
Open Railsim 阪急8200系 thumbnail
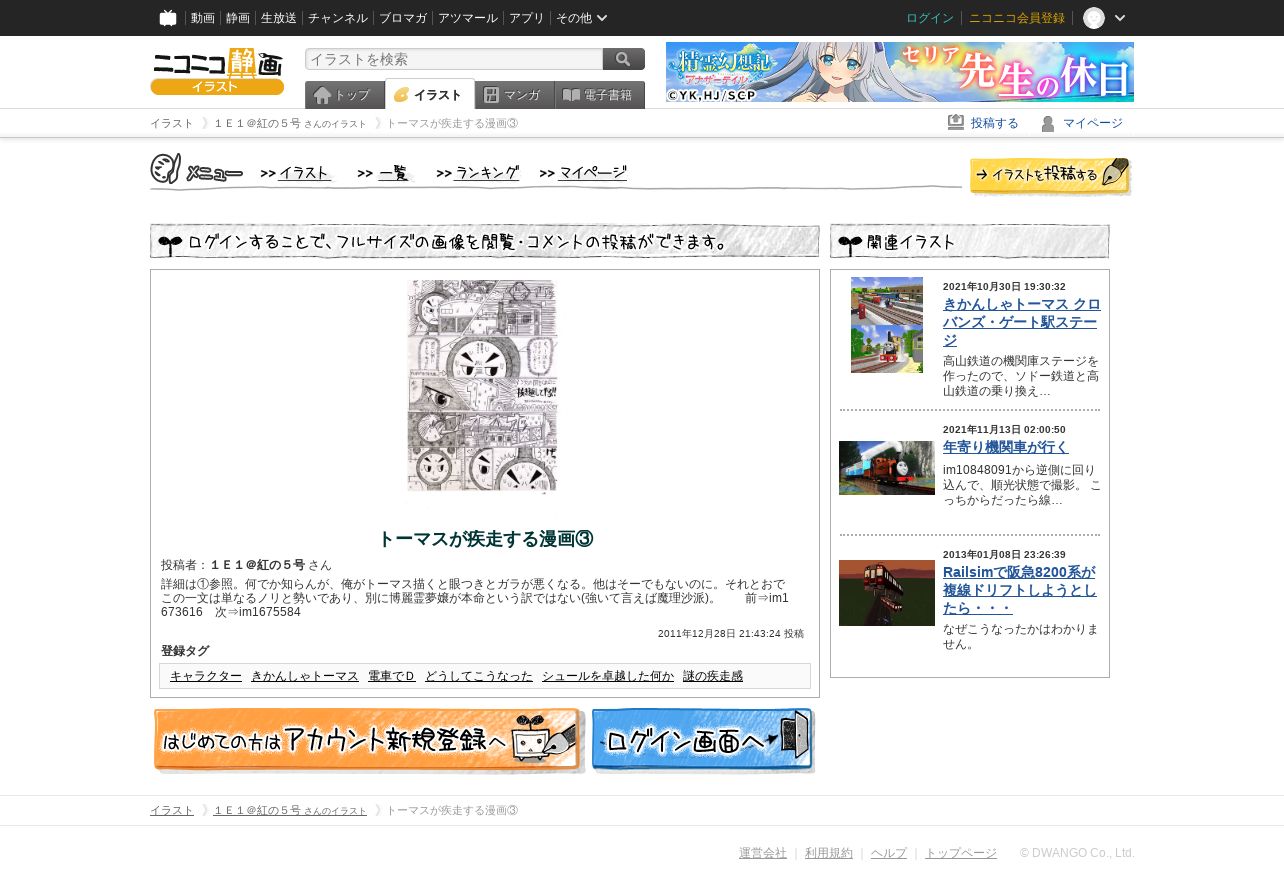point(887,593)
